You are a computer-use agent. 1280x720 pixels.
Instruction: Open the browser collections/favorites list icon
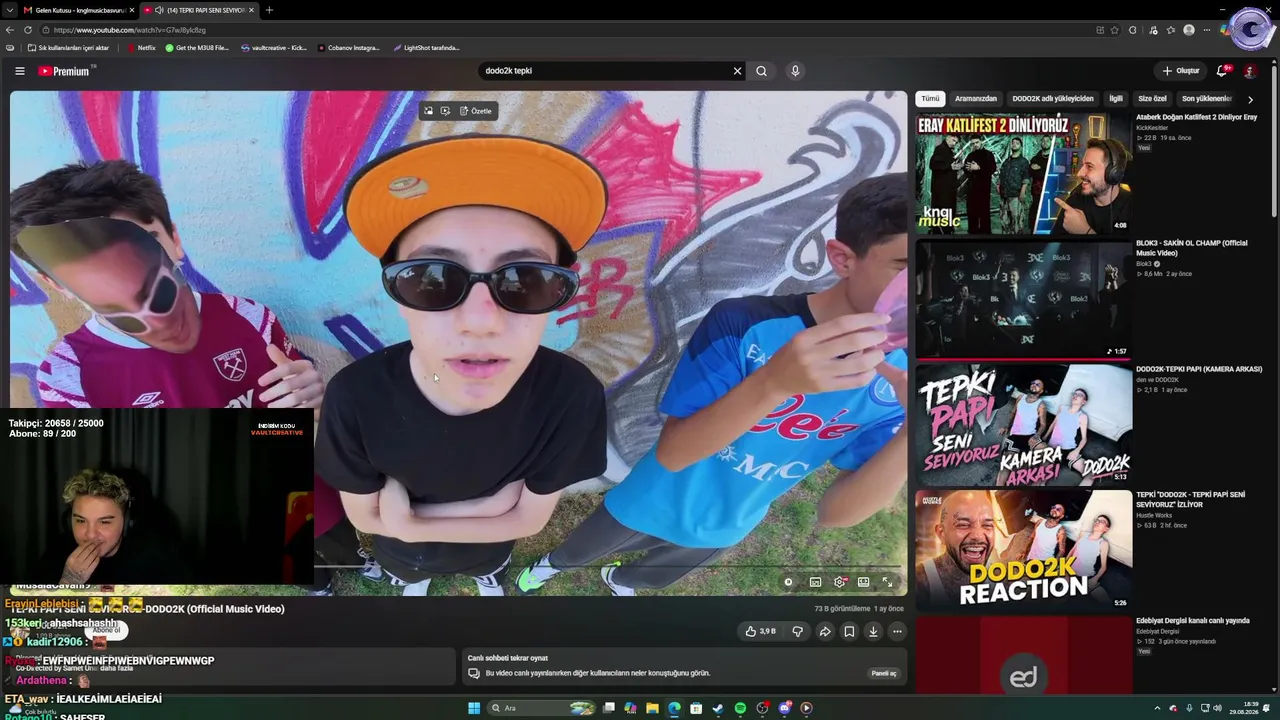(1171, 30)
